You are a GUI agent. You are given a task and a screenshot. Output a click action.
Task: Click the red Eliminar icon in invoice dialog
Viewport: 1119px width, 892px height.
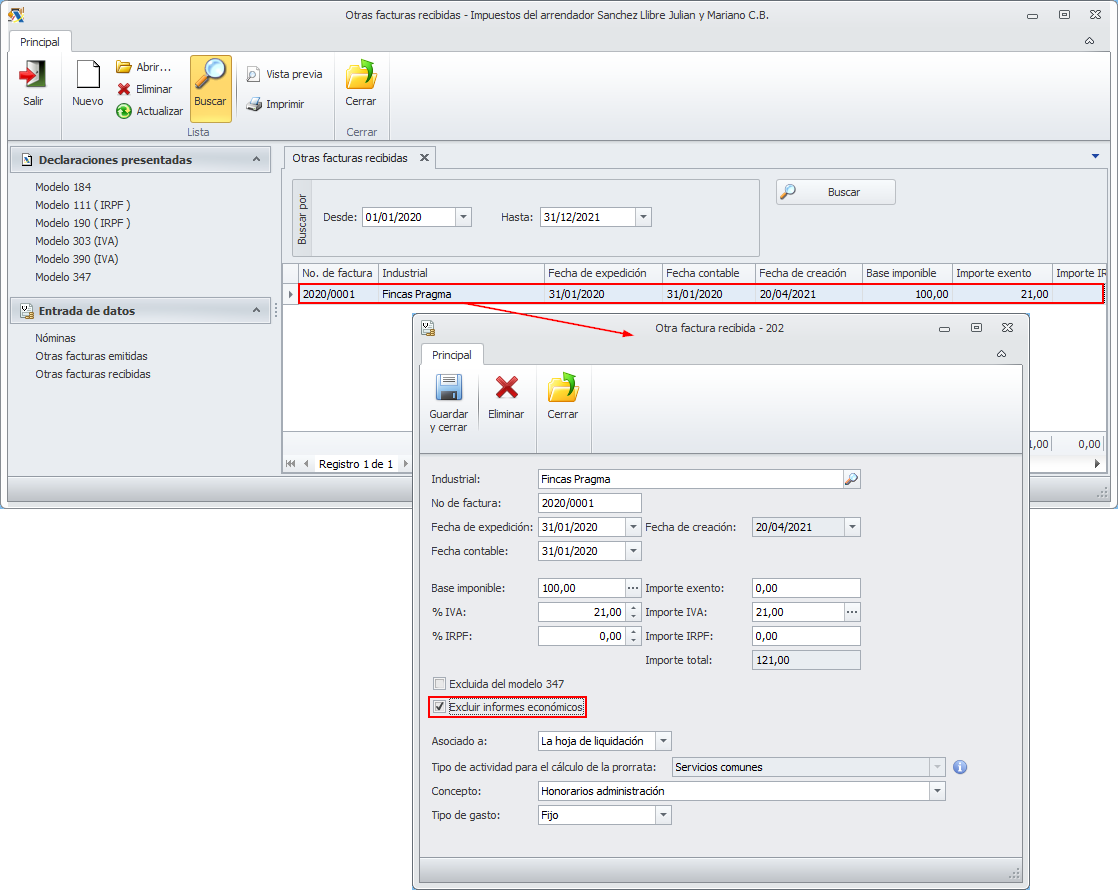click(506, 389)
